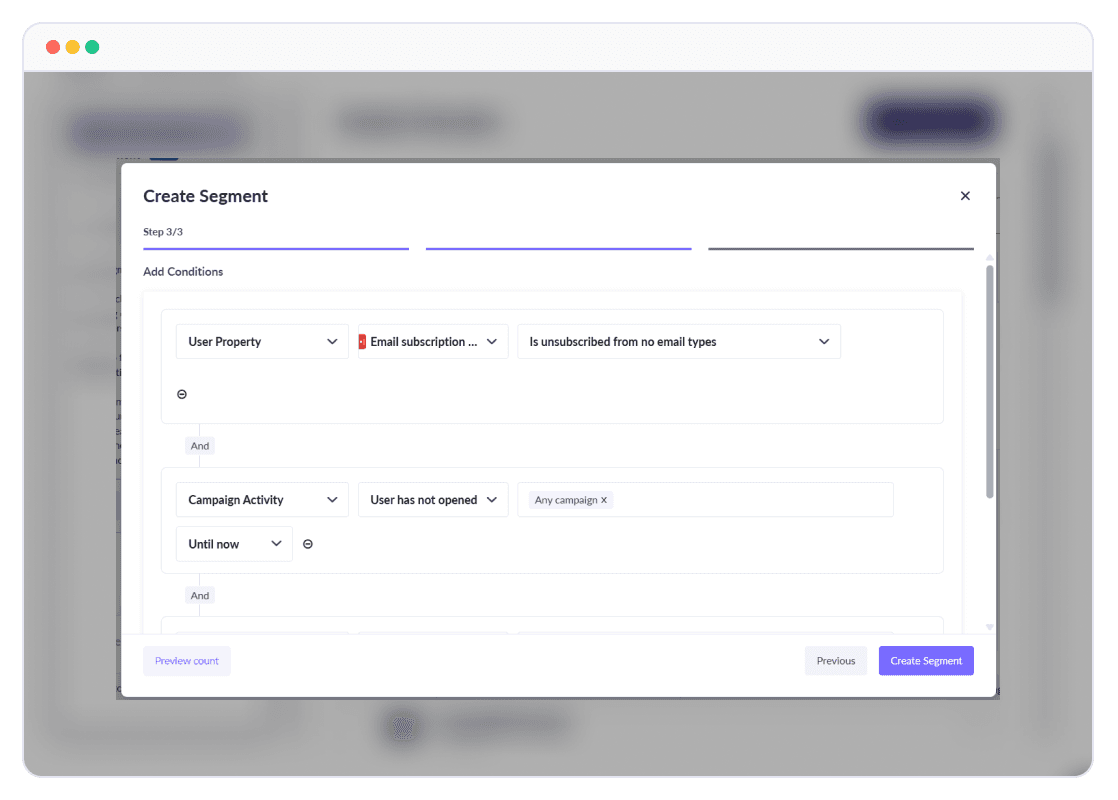
Task: Click the scroll up arrow in dialog
Action: 990,257
